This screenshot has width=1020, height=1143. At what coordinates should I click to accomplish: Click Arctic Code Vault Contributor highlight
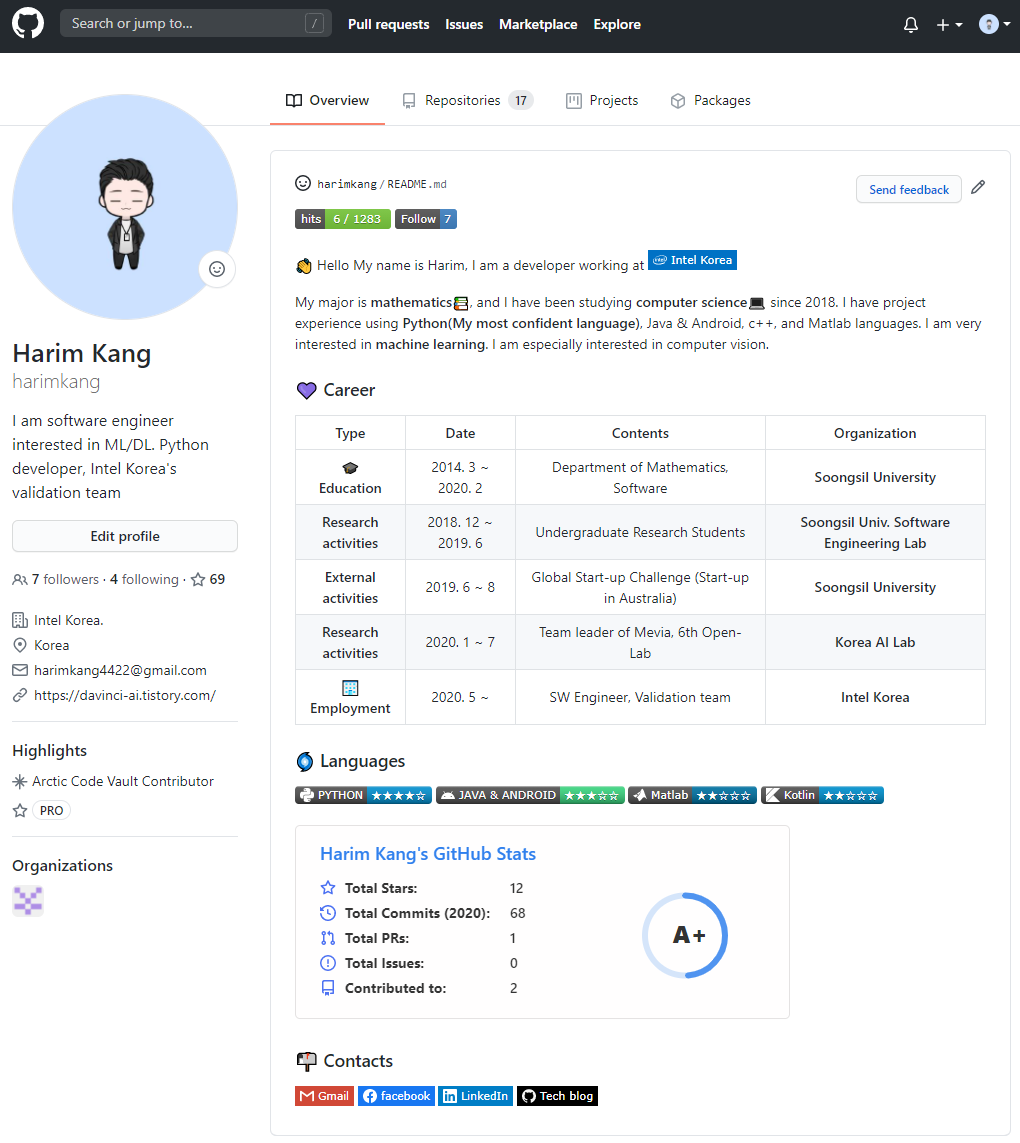122,781
